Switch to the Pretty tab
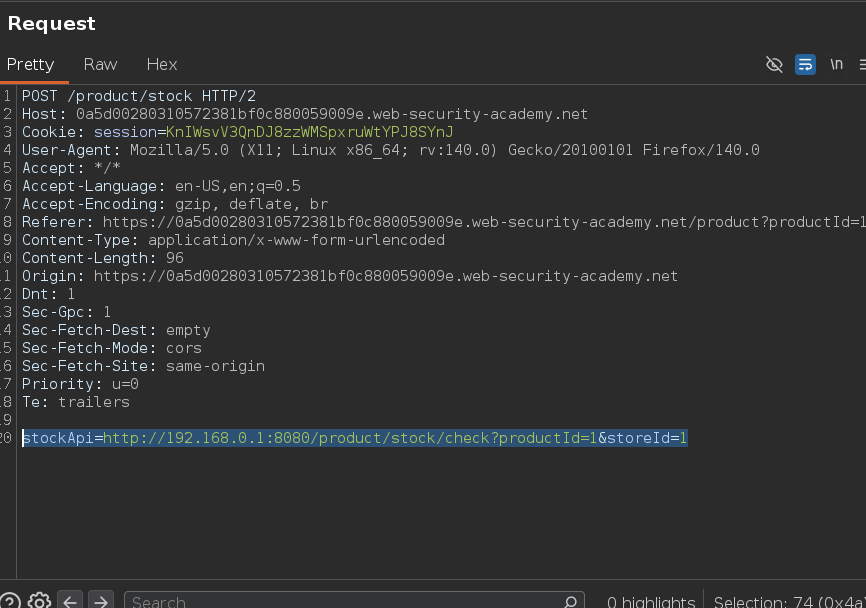 [x=30, y=65]
